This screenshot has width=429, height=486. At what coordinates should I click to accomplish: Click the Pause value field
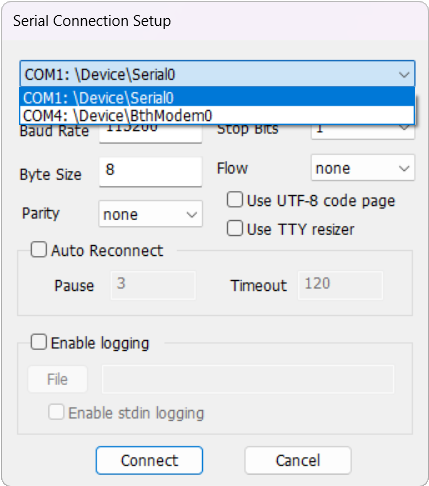[153, 285]
